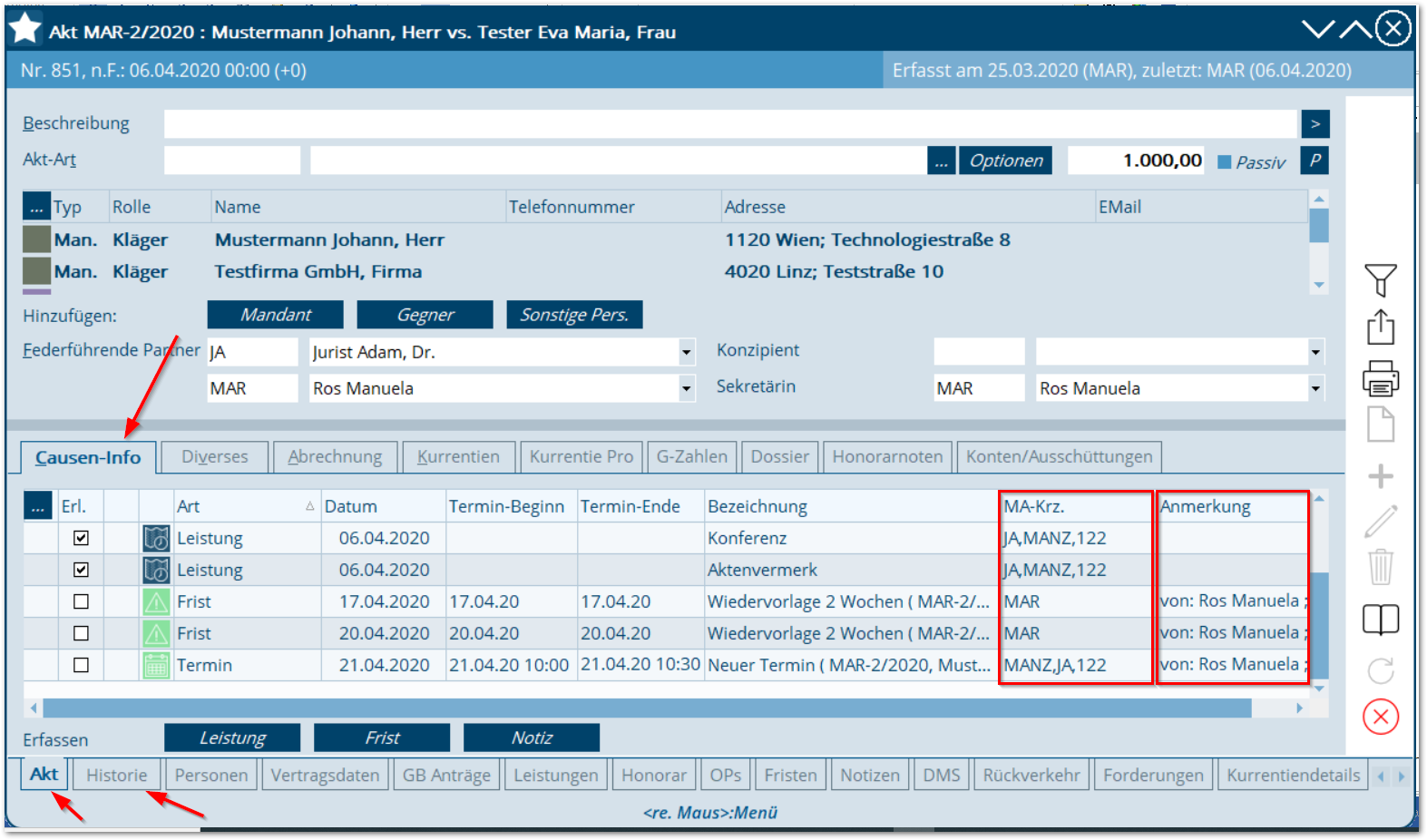Uncheck Erl. checkbox for Aktenvermerk row

point(81,570)
